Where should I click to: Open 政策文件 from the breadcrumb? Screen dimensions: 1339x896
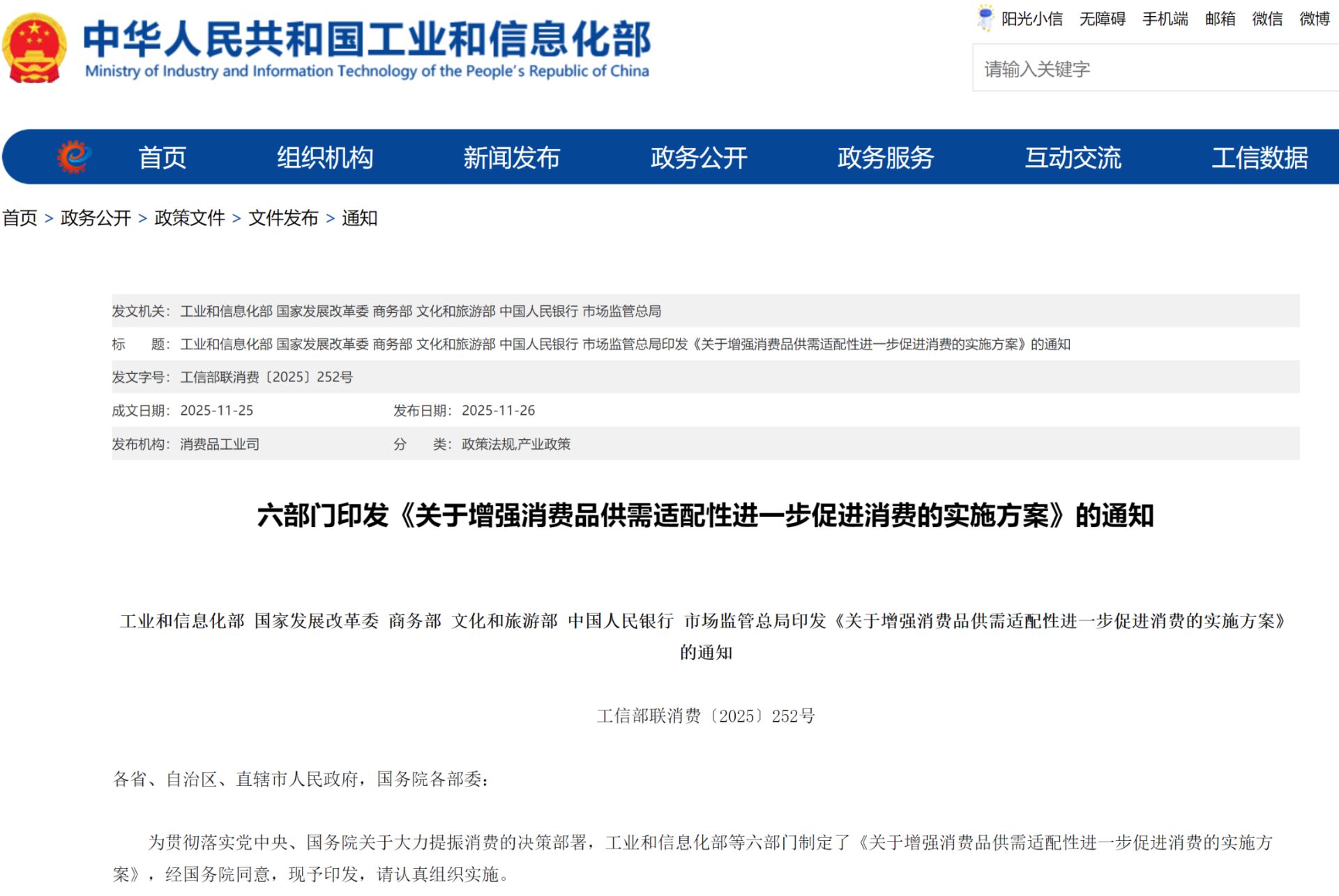click(x=188, y=218)
